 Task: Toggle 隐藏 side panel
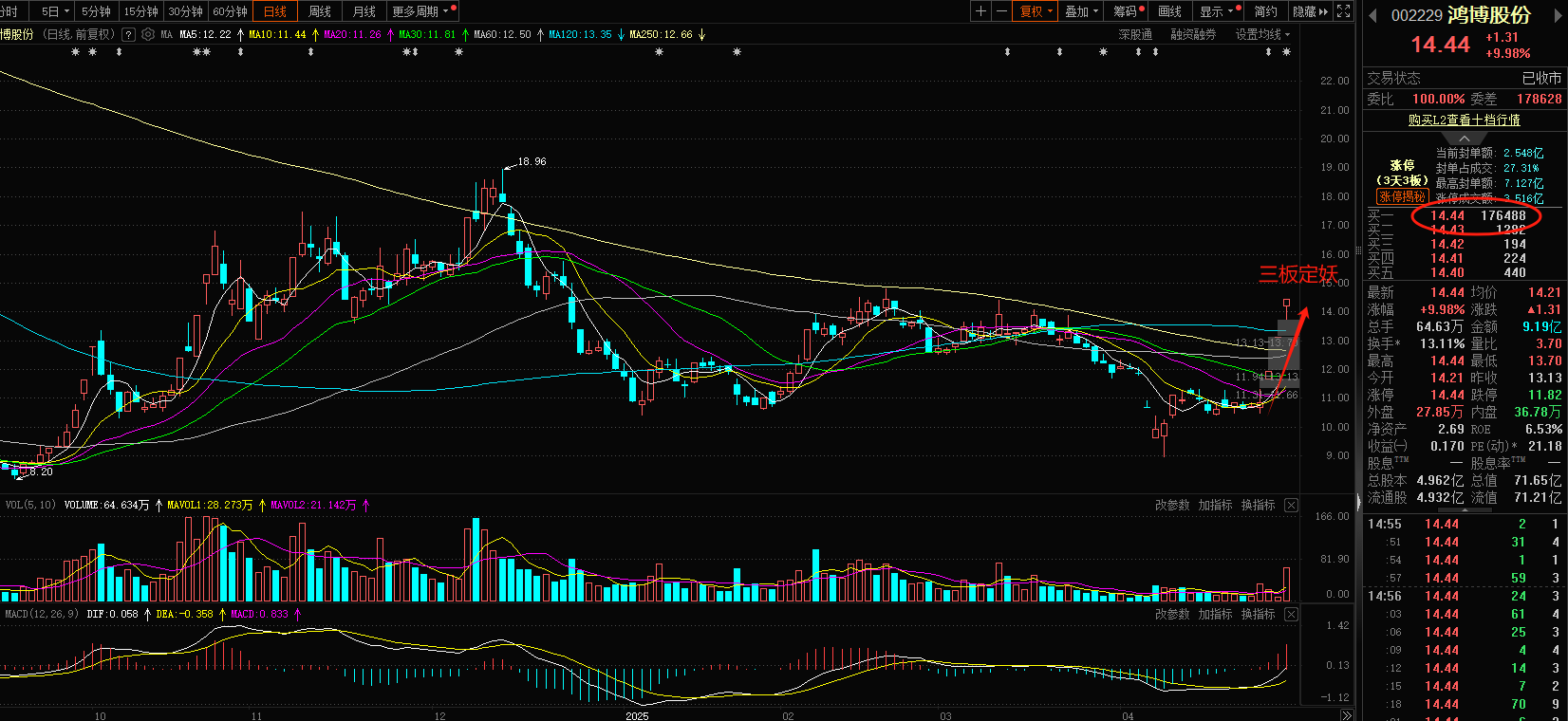(x=1310, y=11)
